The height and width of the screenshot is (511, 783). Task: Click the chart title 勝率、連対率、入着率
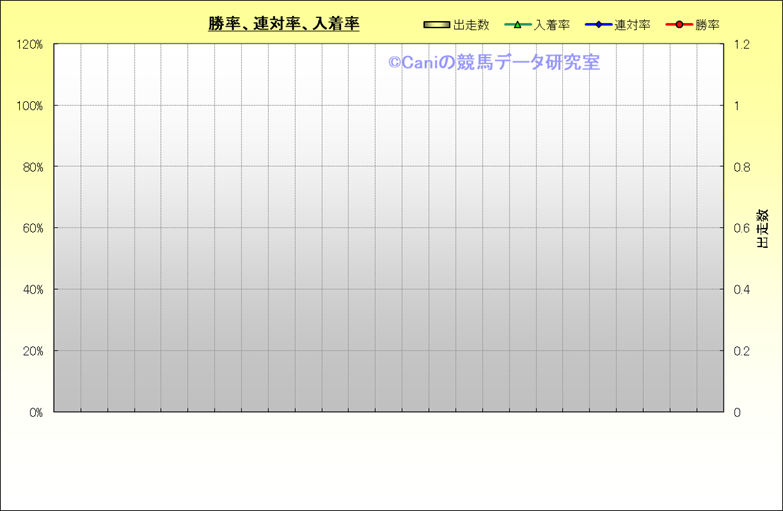click(x=284, y=24)
